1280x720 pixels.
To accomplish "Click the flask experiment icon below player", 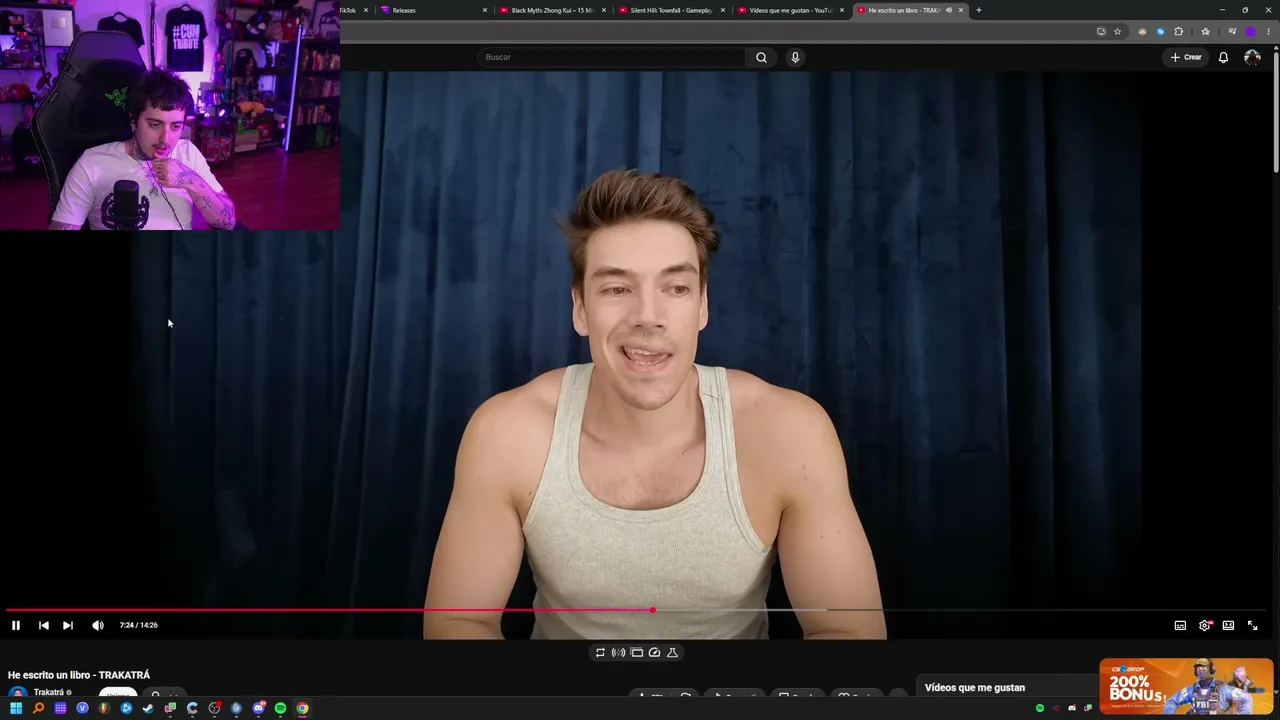I will 672,652.
